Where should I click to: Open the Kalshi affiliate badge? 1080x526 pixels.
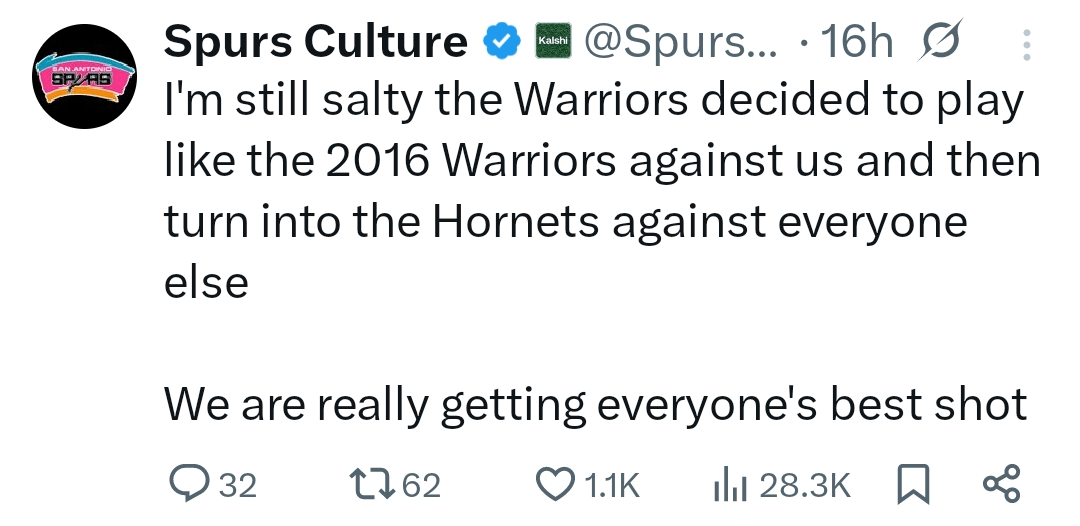click(x=553, y=41)
